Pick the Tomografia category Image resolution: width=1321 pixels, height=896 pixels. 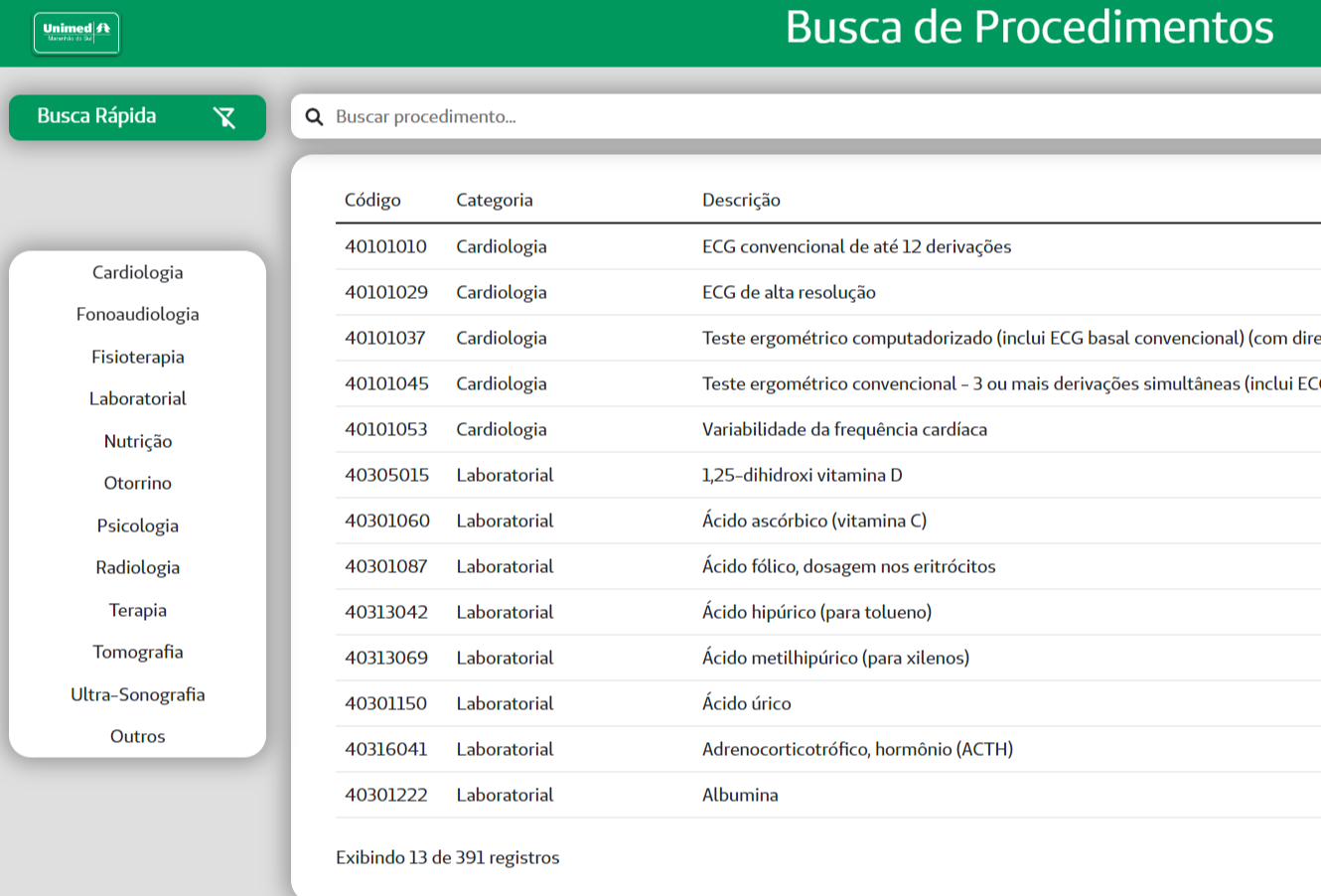(x=137, y=652)
